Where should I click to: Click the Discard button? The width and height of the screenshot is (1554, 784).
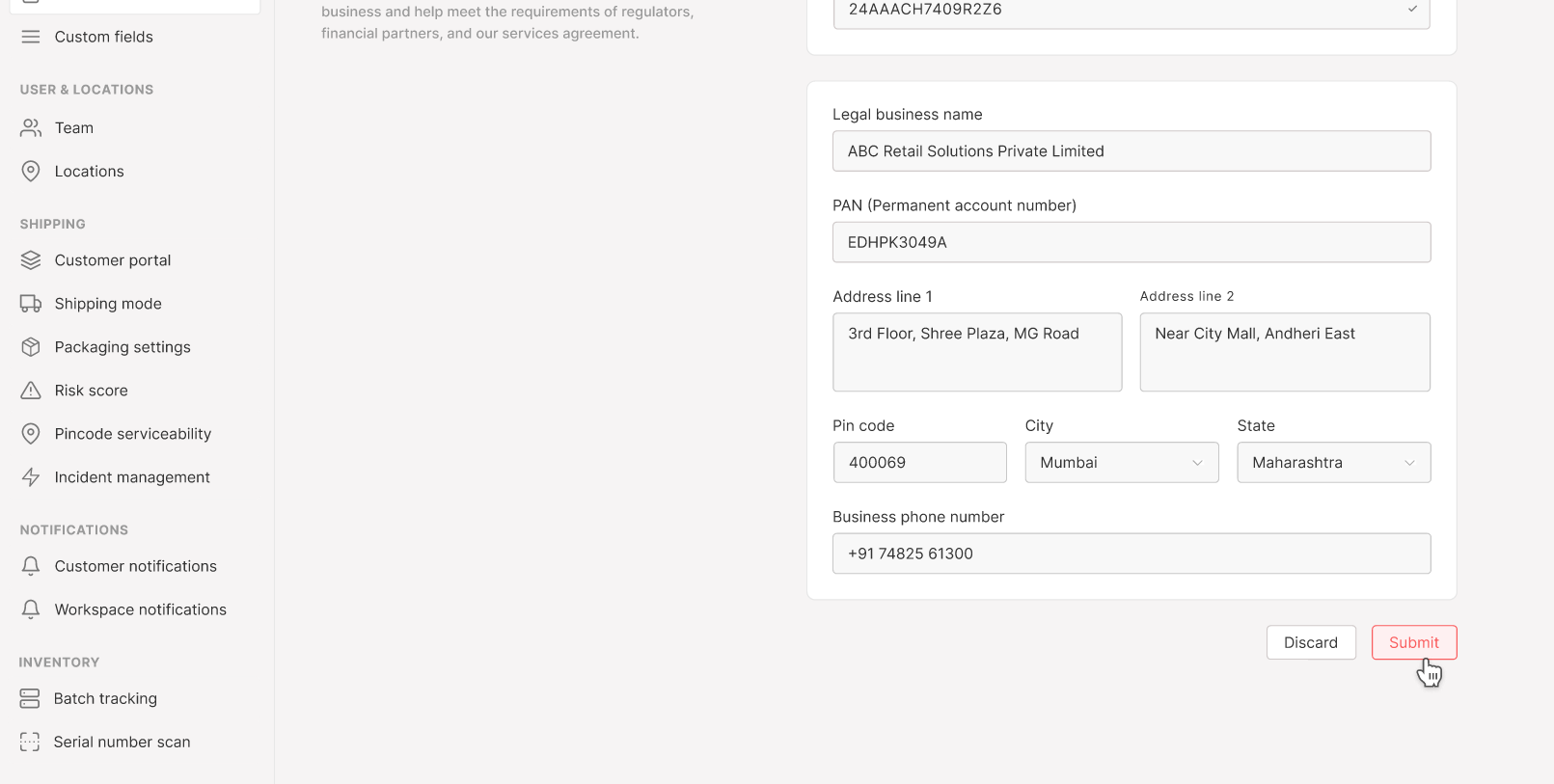coord(1310,642)
